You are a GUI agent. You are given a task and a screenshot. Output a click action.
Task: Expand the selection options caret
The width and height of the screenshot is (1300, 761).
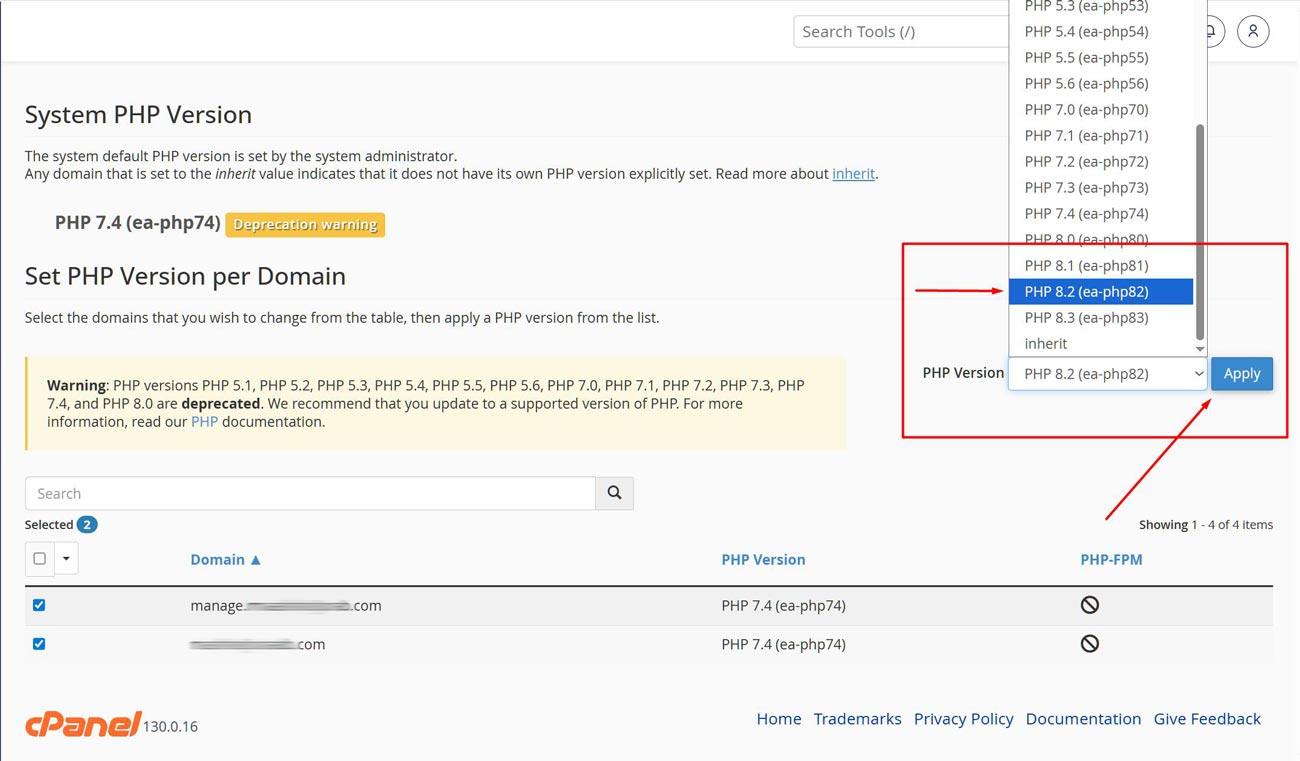coord(66,558)
